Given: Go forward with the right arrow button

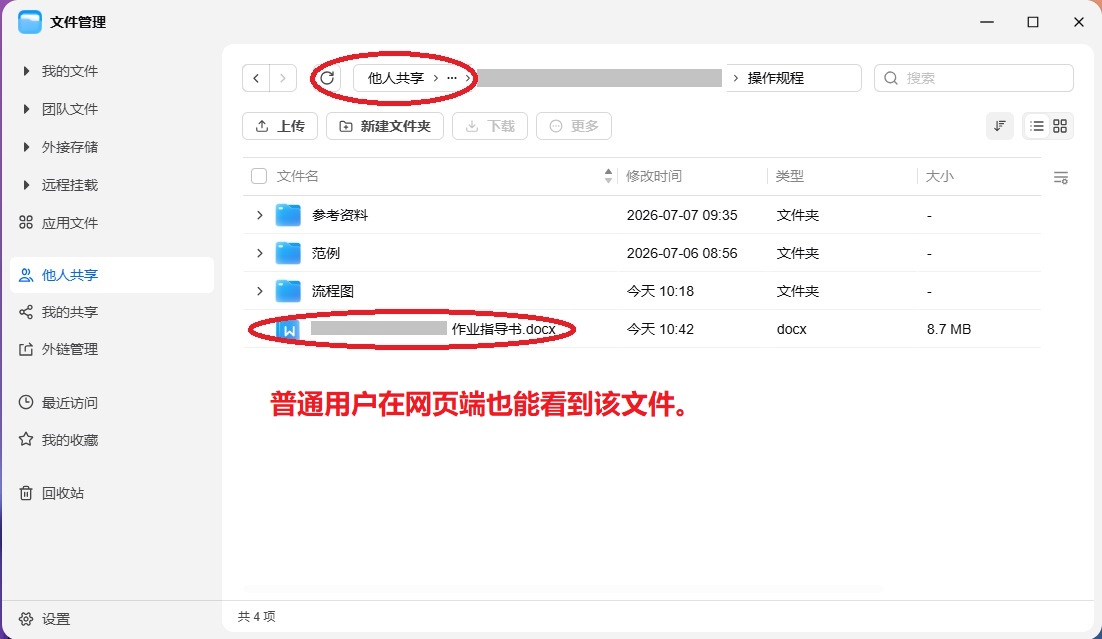Looking at the screenshot, I should (x=283, y=78).
